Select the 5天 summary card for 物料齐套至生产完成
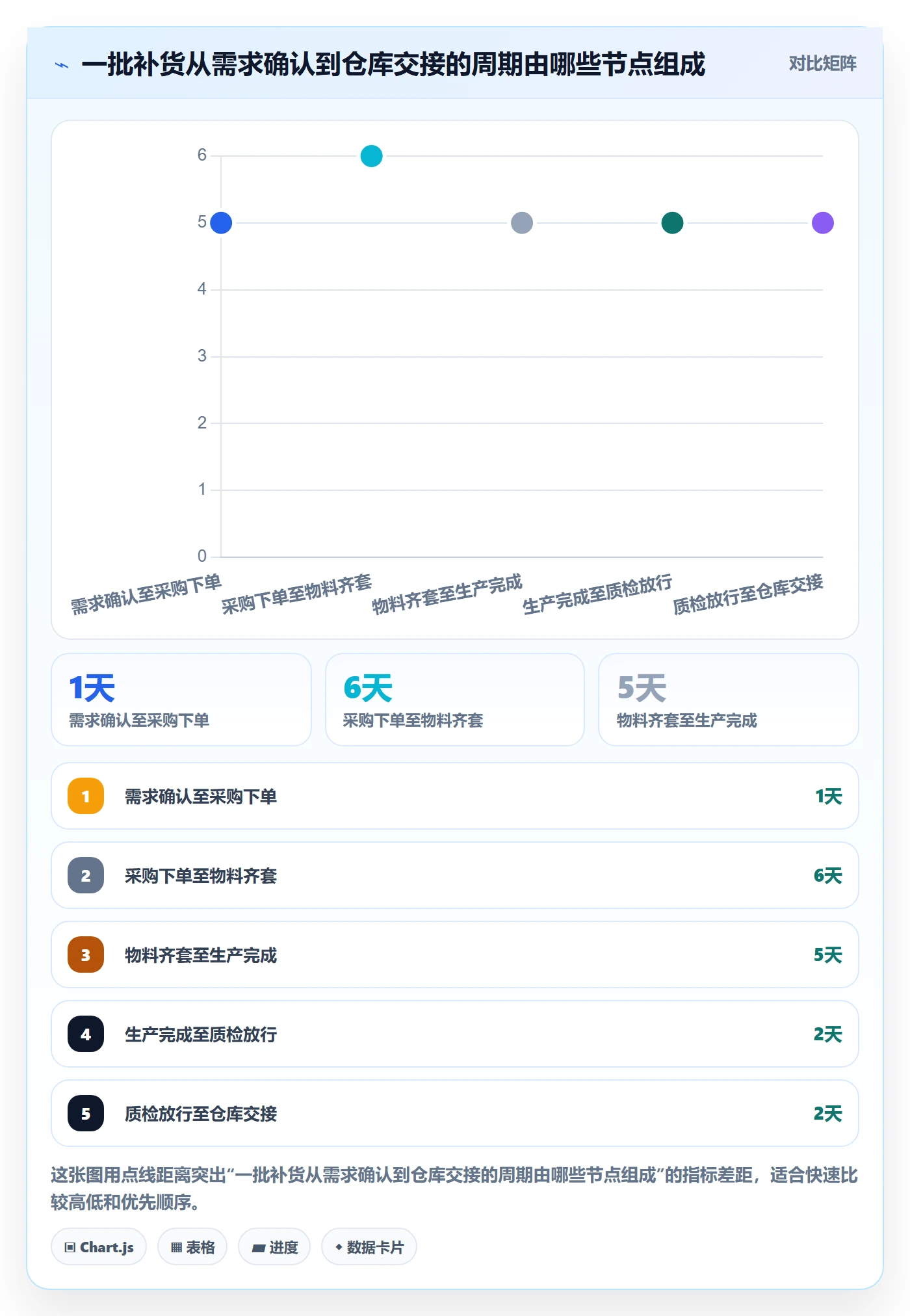This screenshot has width=910, height=1316. [729, 700]
